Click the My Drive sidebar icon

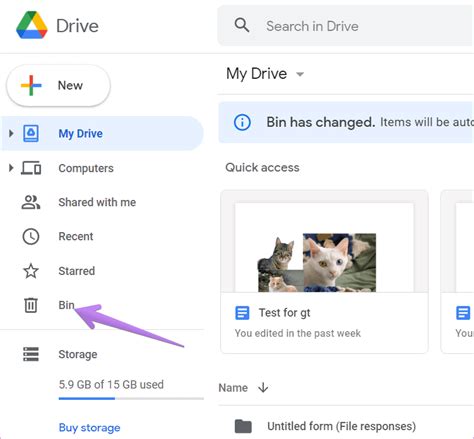(x=31, y=133)
